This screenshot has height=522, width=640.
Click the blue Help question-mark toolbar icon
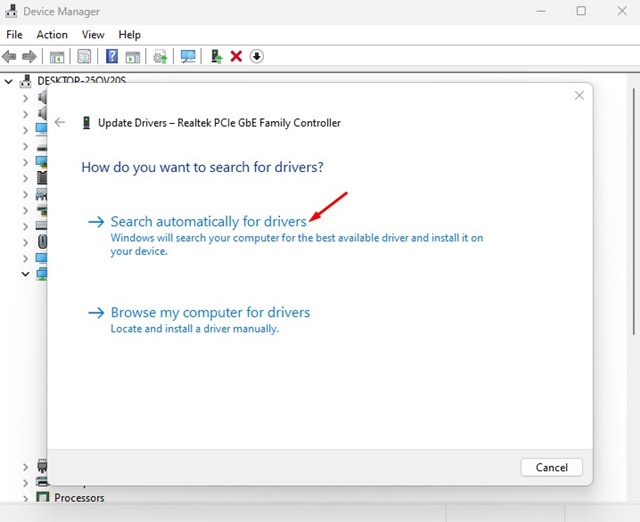[x=112, y=56]
